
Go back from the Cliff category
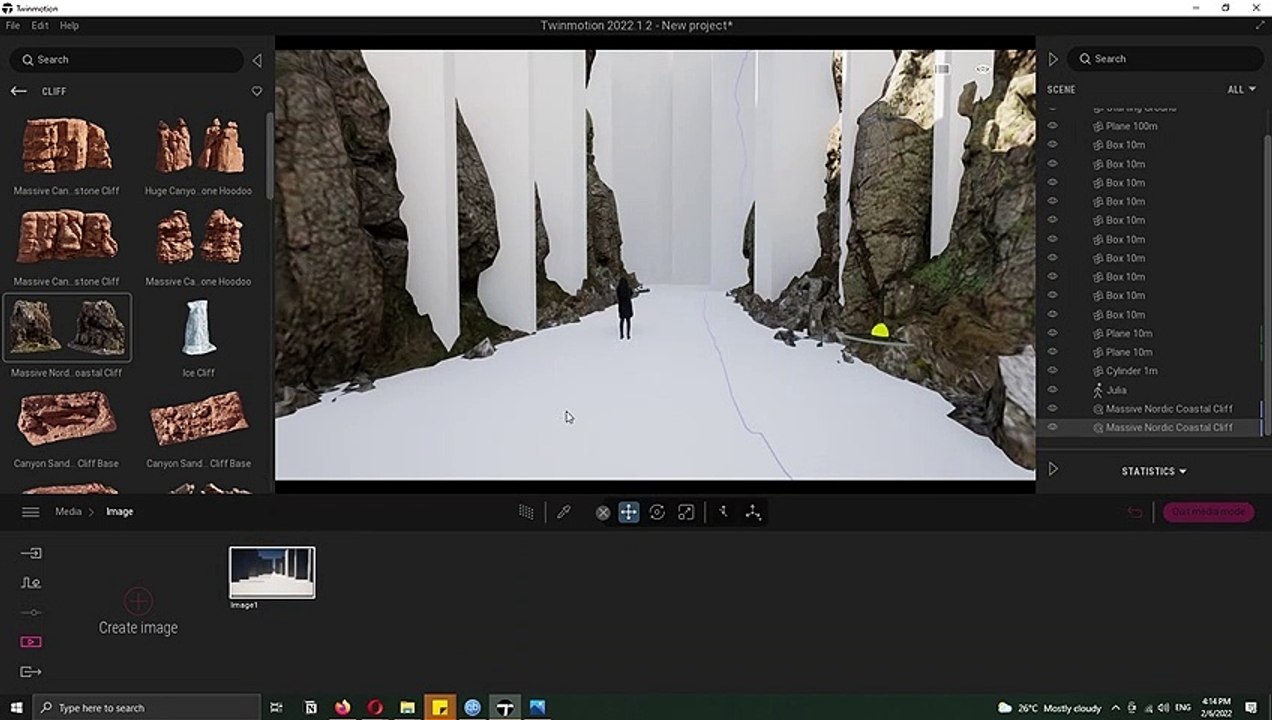[x=18, y=91]
